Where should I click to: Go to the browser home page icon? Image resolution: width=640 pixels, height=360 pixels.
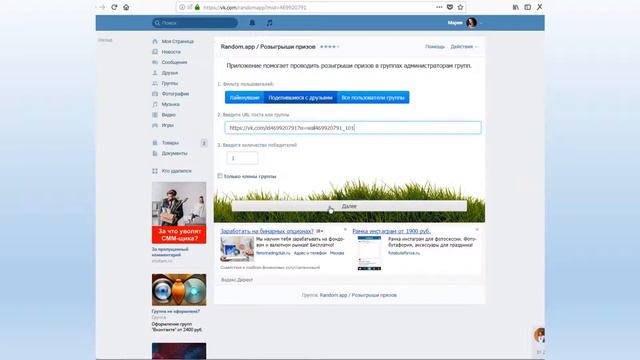[x=126, y=7]
